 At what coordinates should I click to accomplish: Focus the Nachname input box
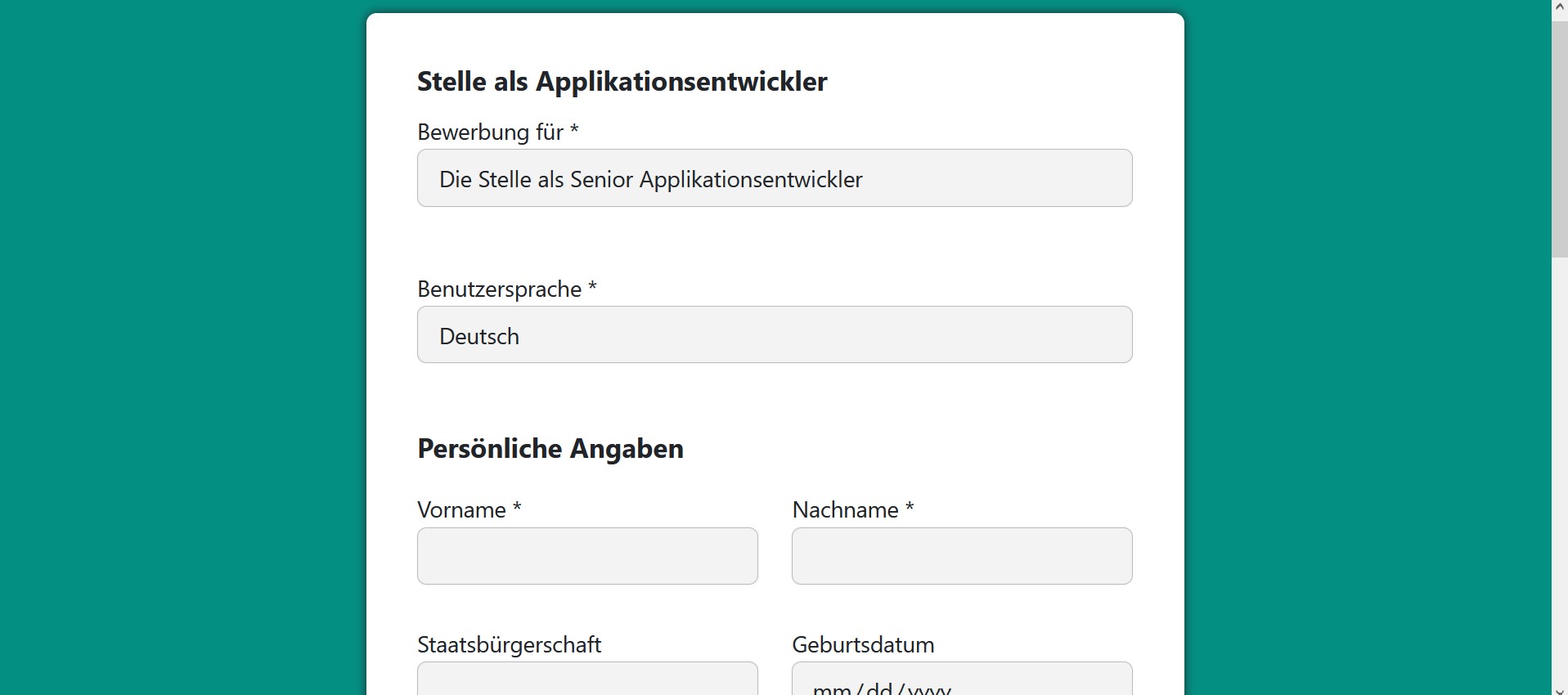coord(961,556)
